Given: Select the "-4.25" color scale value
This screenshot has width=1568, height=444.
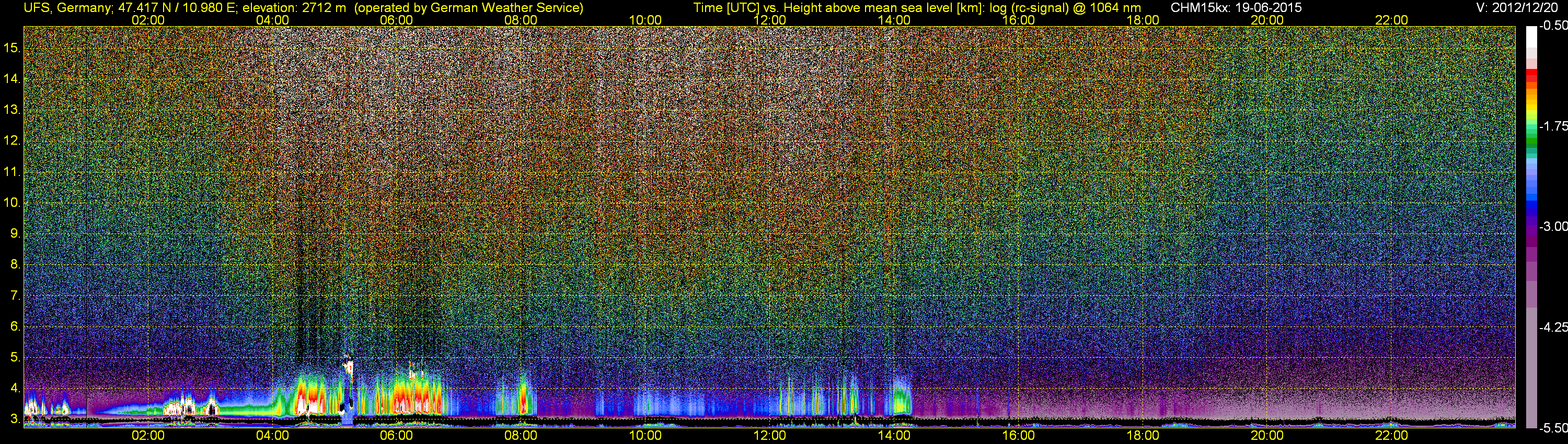Looking at the screenshot, I should click(x=1553, y=327).
